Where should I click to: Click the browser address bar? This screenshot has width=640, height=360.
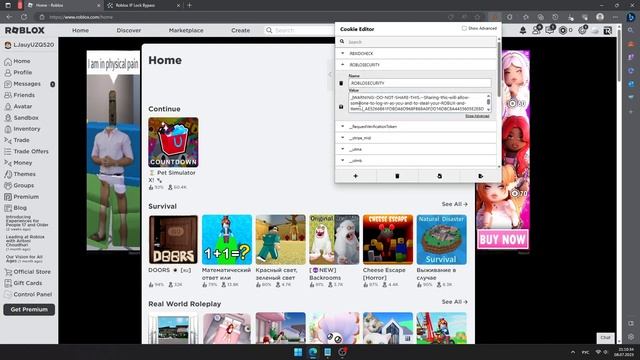[245, 17]
